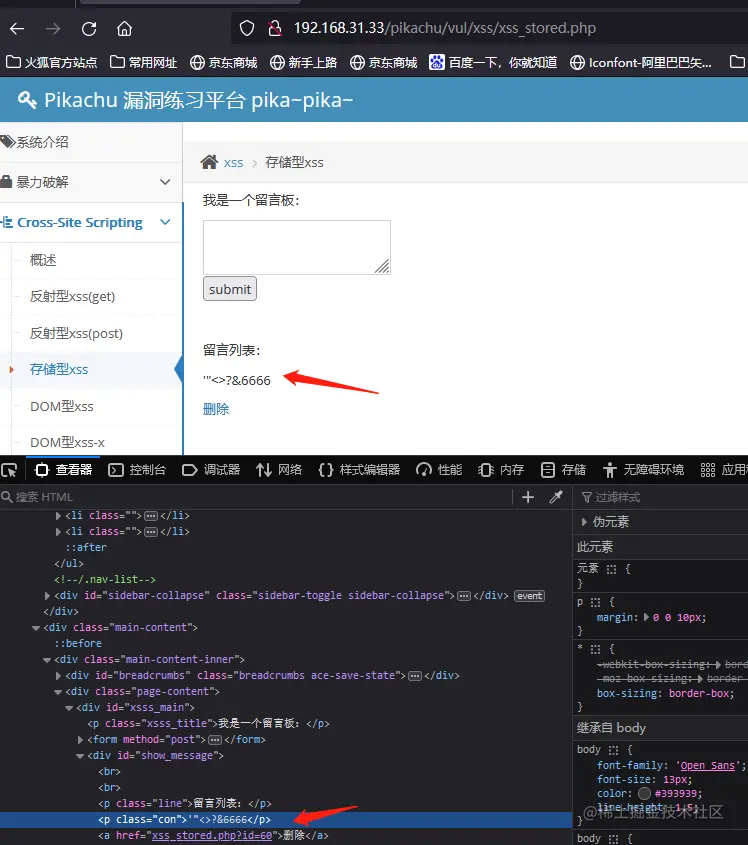The image size is (748, 845).
Task: Select DOM型xss in the sidebar
Action: 61,406
